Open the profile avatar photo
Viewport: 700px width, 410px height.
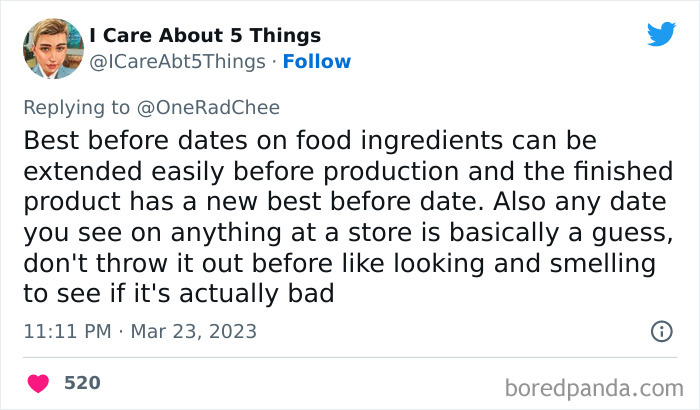click(53, 48)
